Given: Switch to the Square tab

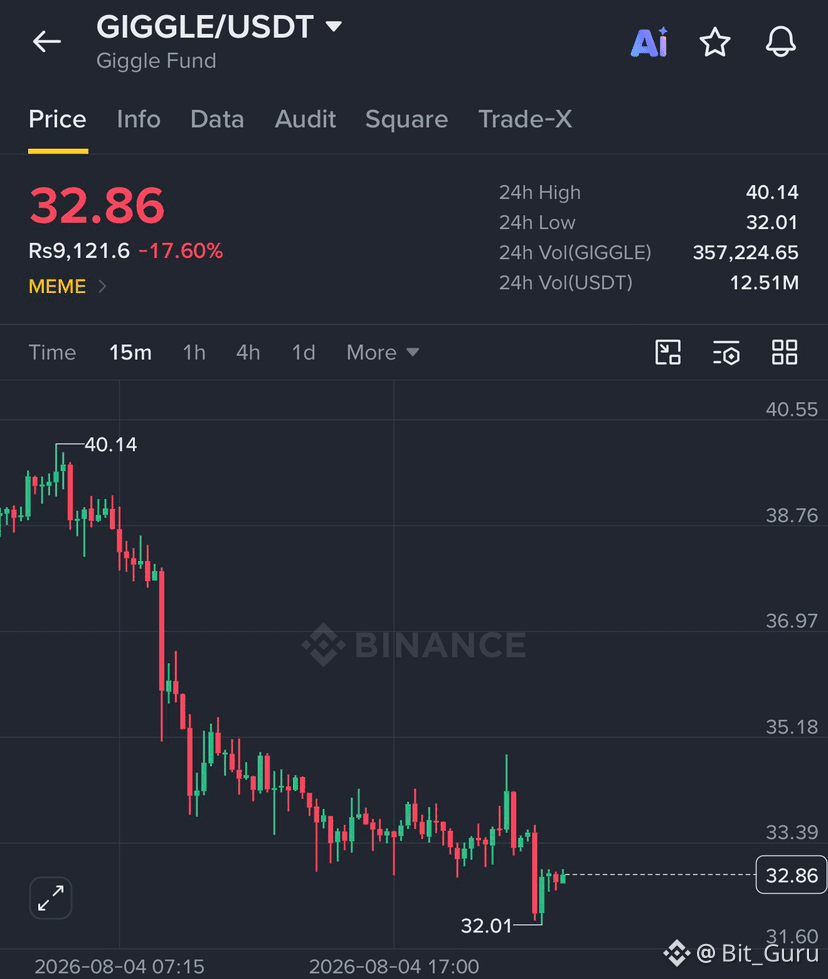Looking at the screenshot, I should pyautogui.click(x=407, y=119).
